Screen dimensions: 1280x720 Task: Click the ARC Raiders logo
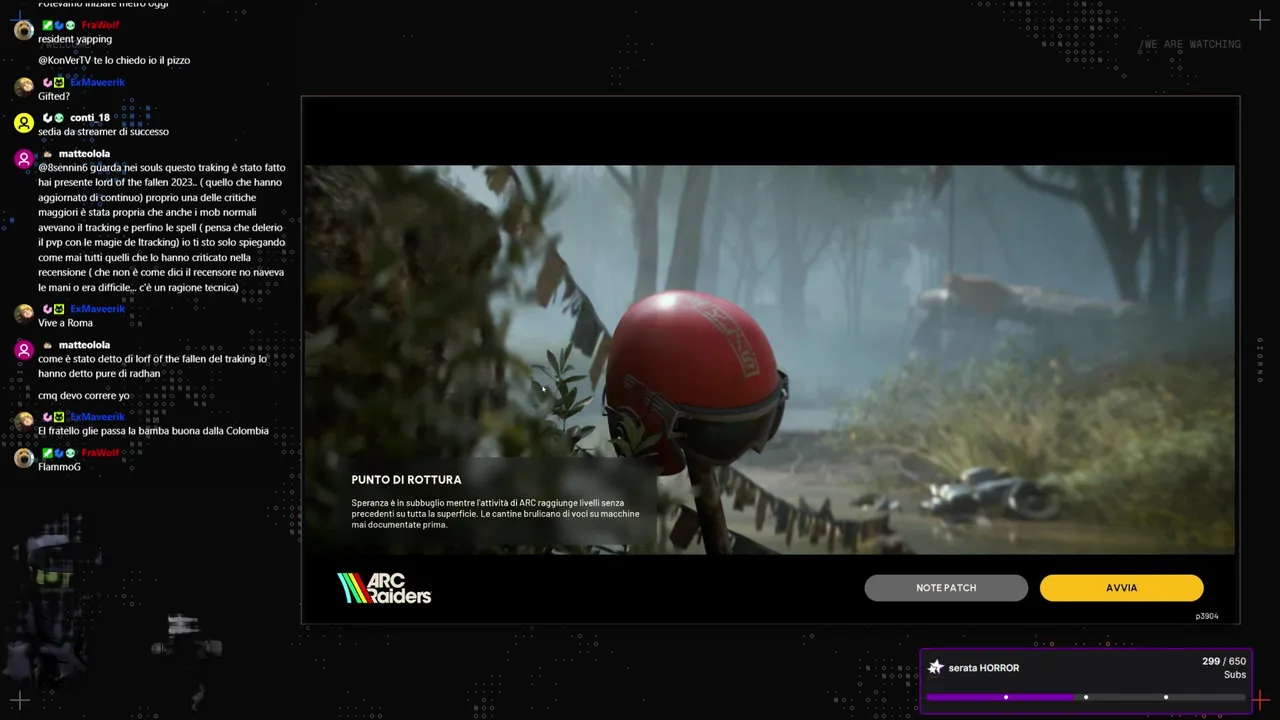coord(384,588)
